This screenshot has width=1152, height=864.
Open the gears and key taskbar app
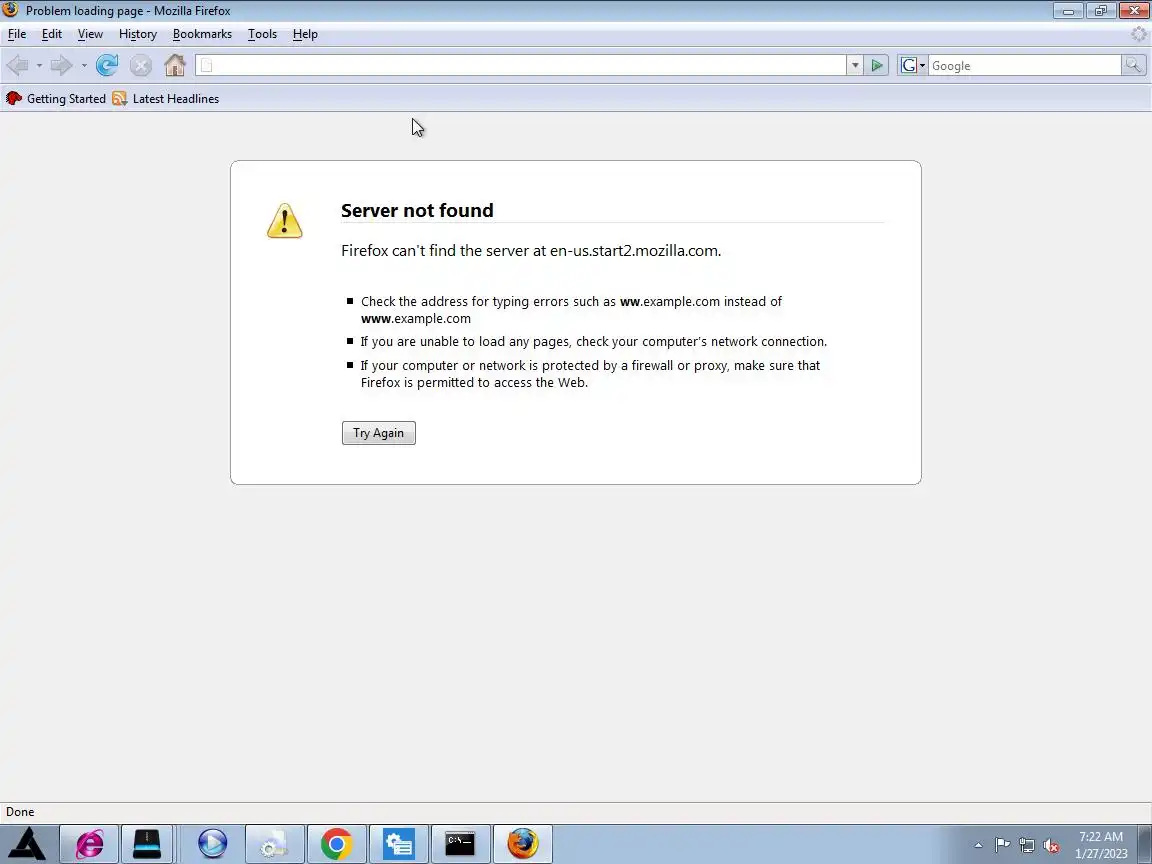[274, 843]
